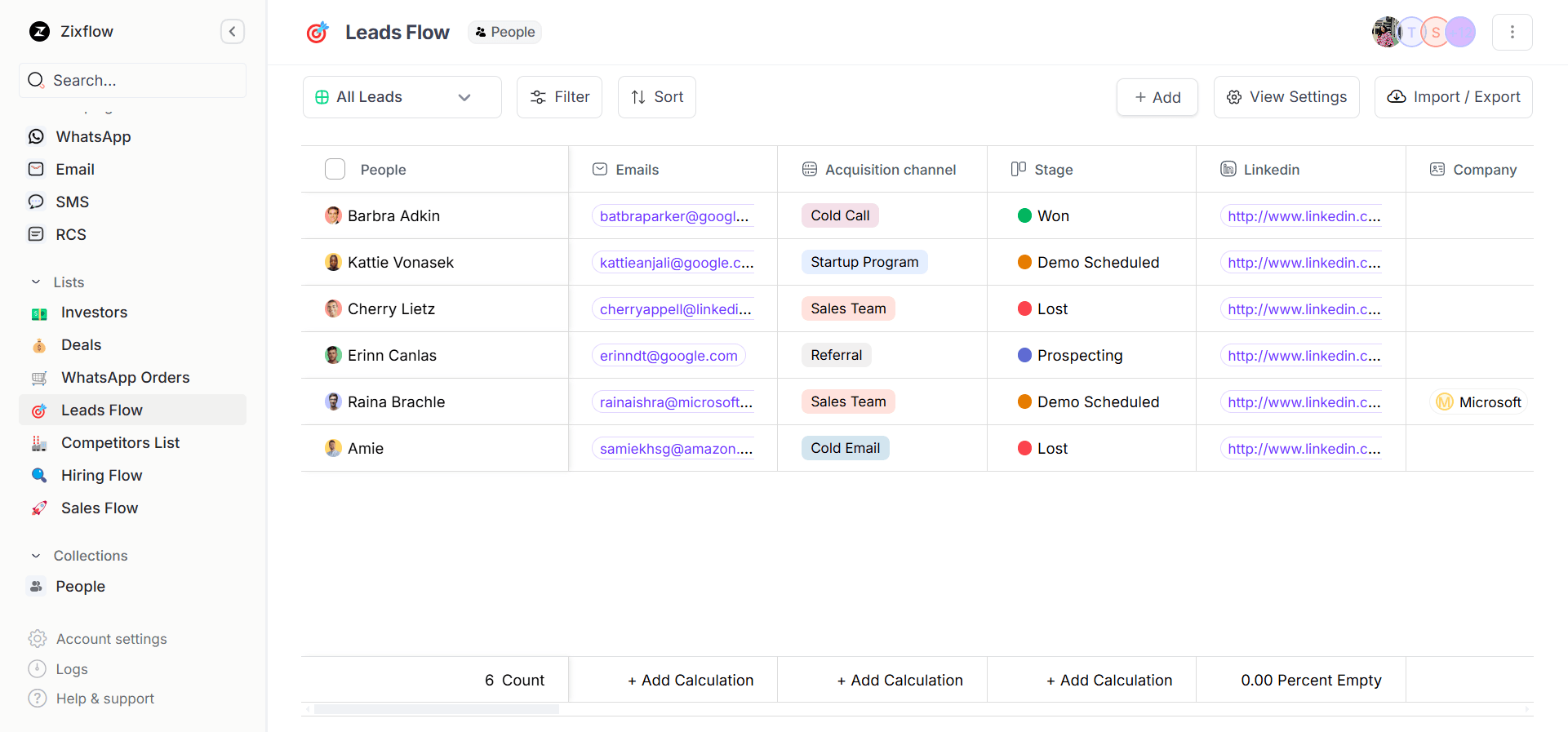
Task: Click the Investors list money icon
Action: point(39,313)
